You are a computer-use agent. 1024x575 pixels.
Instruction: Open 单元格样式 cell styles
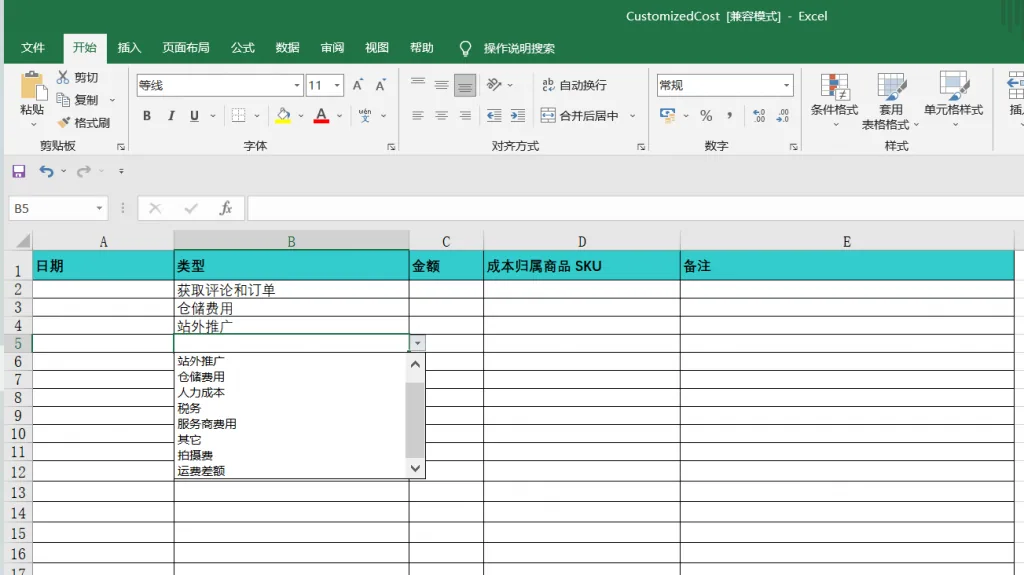click(x=953, y=99)
